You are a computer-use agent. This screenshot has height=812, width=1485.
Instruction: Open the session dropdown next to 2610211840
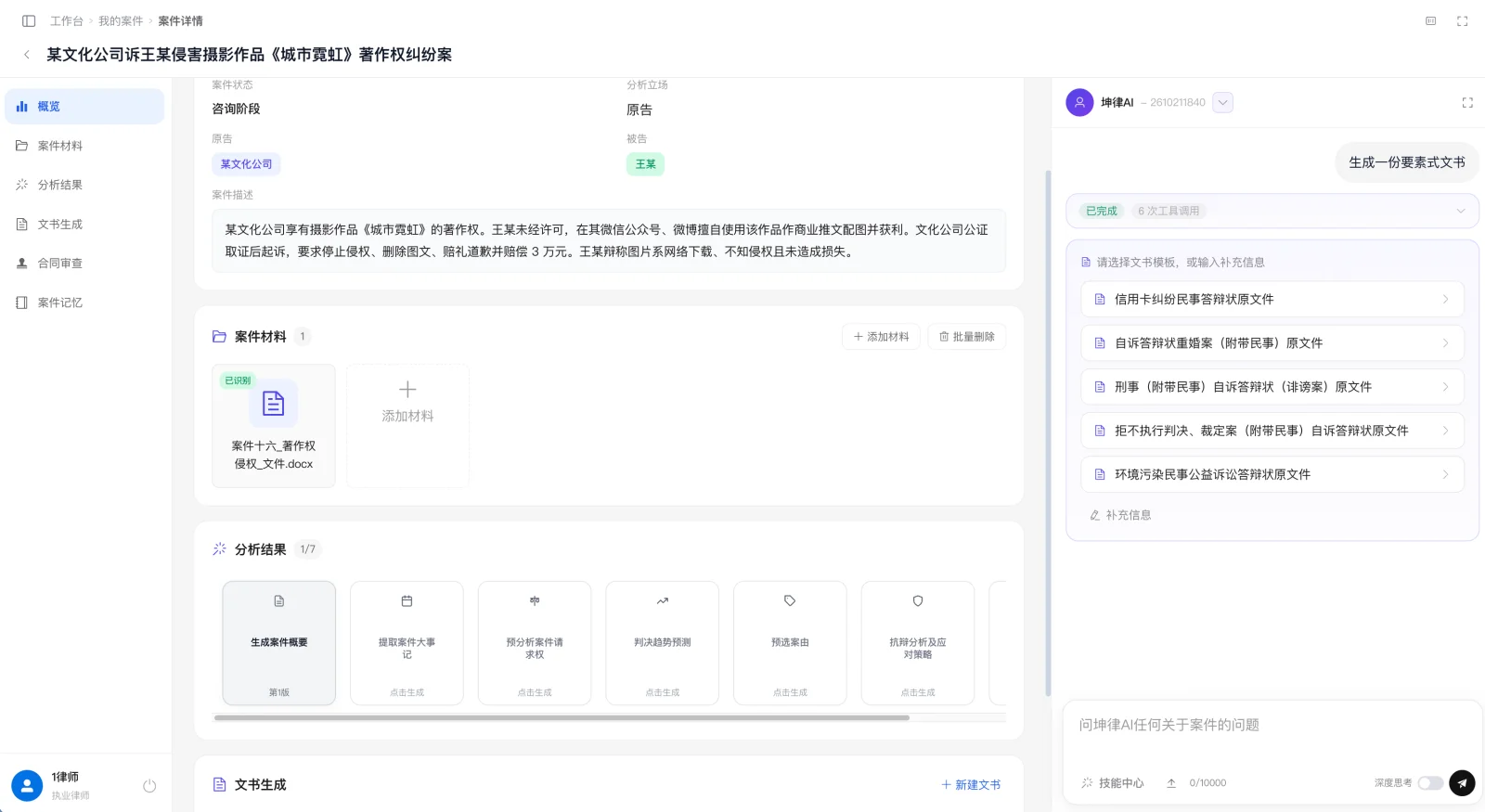click(x=1223, y=103)
